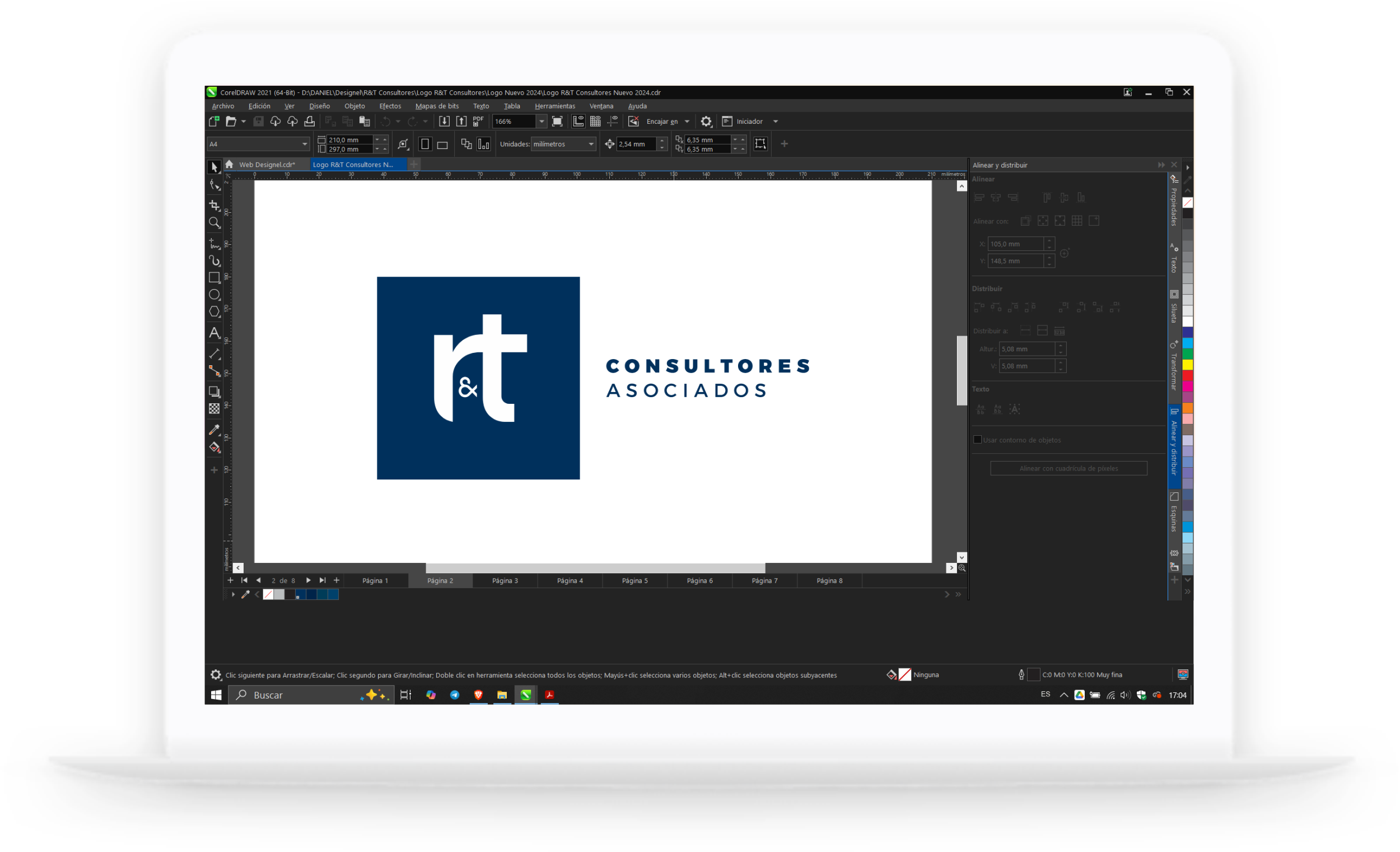The image size is (1400, 852).
Task: Select the Connector tool
Action: pos(214,371)
